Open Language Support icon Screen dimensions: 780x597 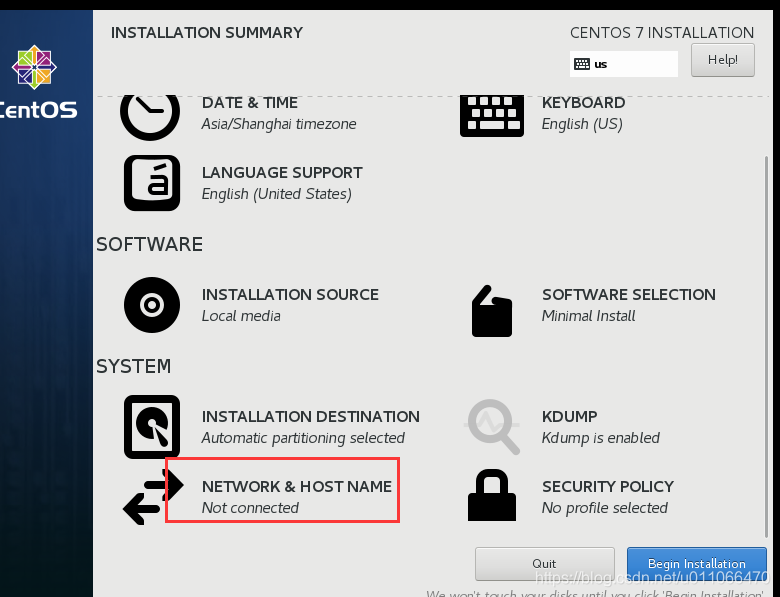point(152,183)
